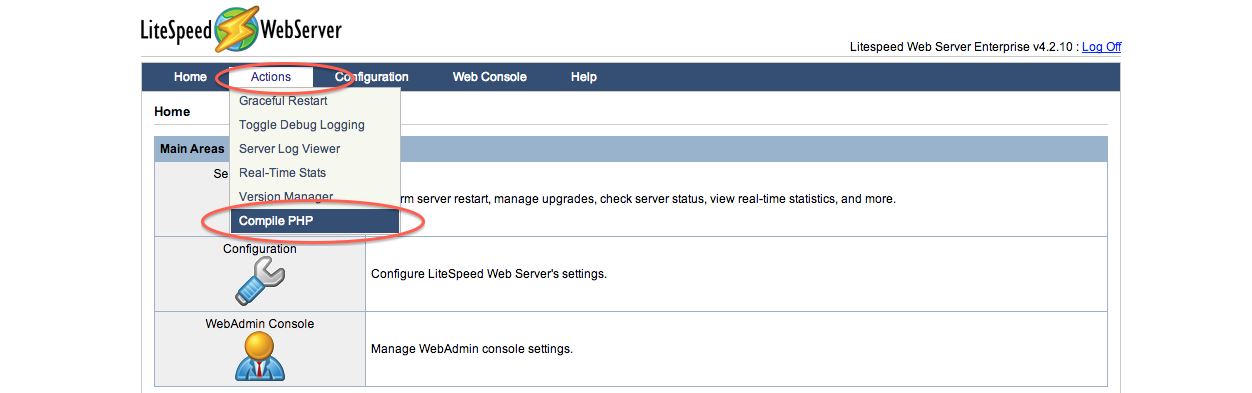Click the LiteSpeed WebServer logo

241,28
